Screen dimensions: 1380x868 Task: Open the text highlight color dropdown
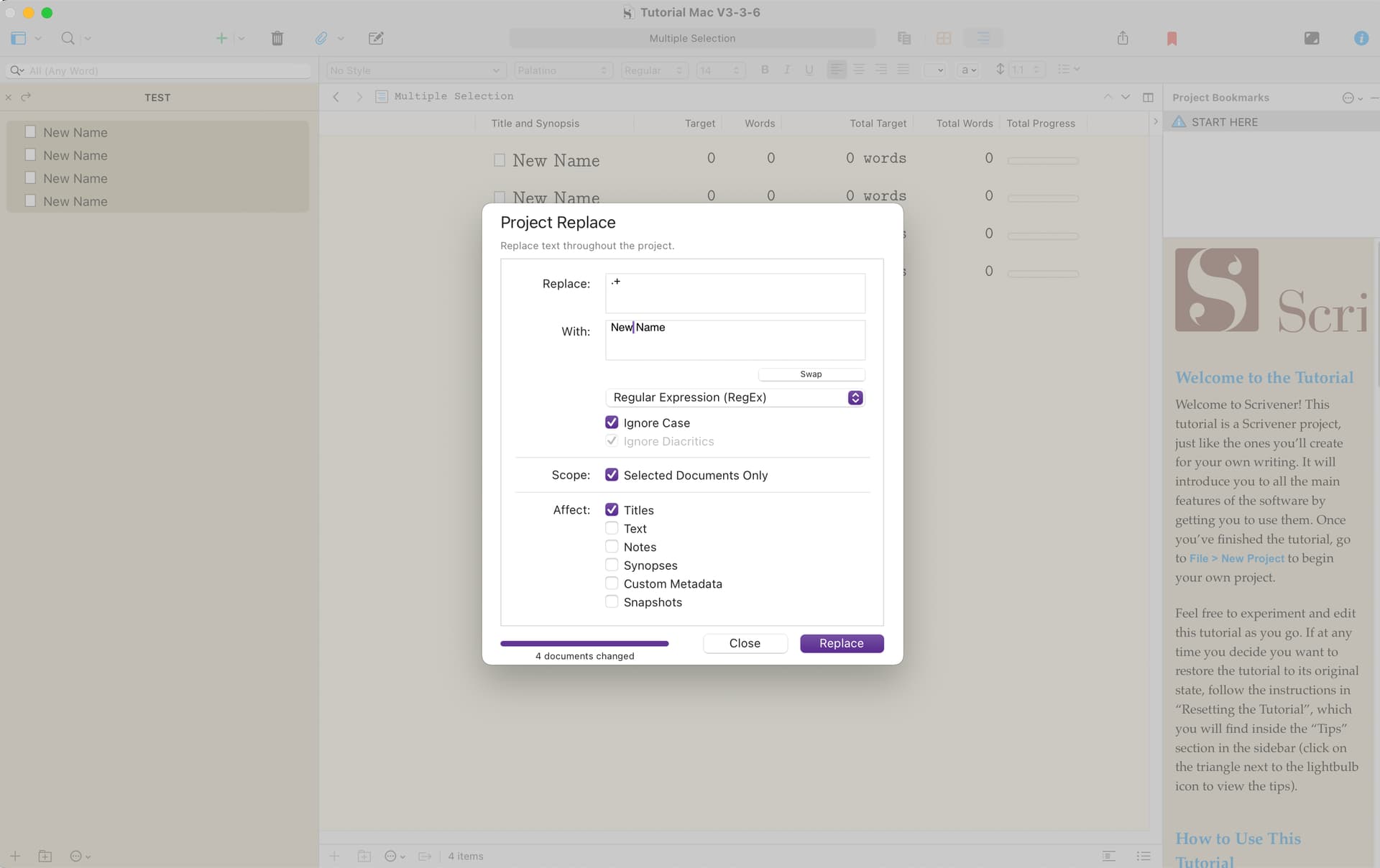tap(934, 70)
